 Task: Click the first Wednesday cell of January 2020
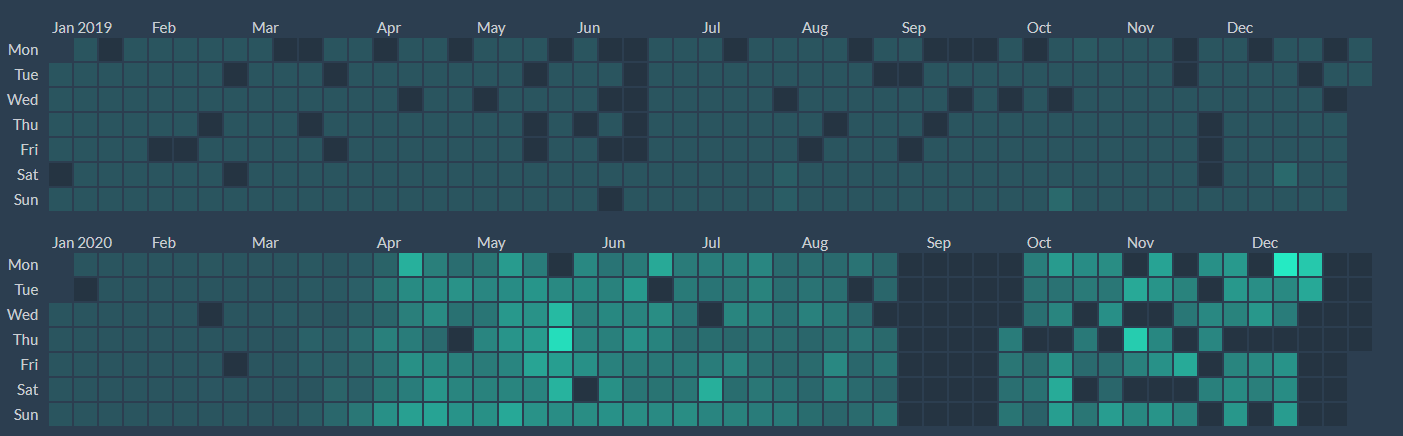[x=61, y=314]
